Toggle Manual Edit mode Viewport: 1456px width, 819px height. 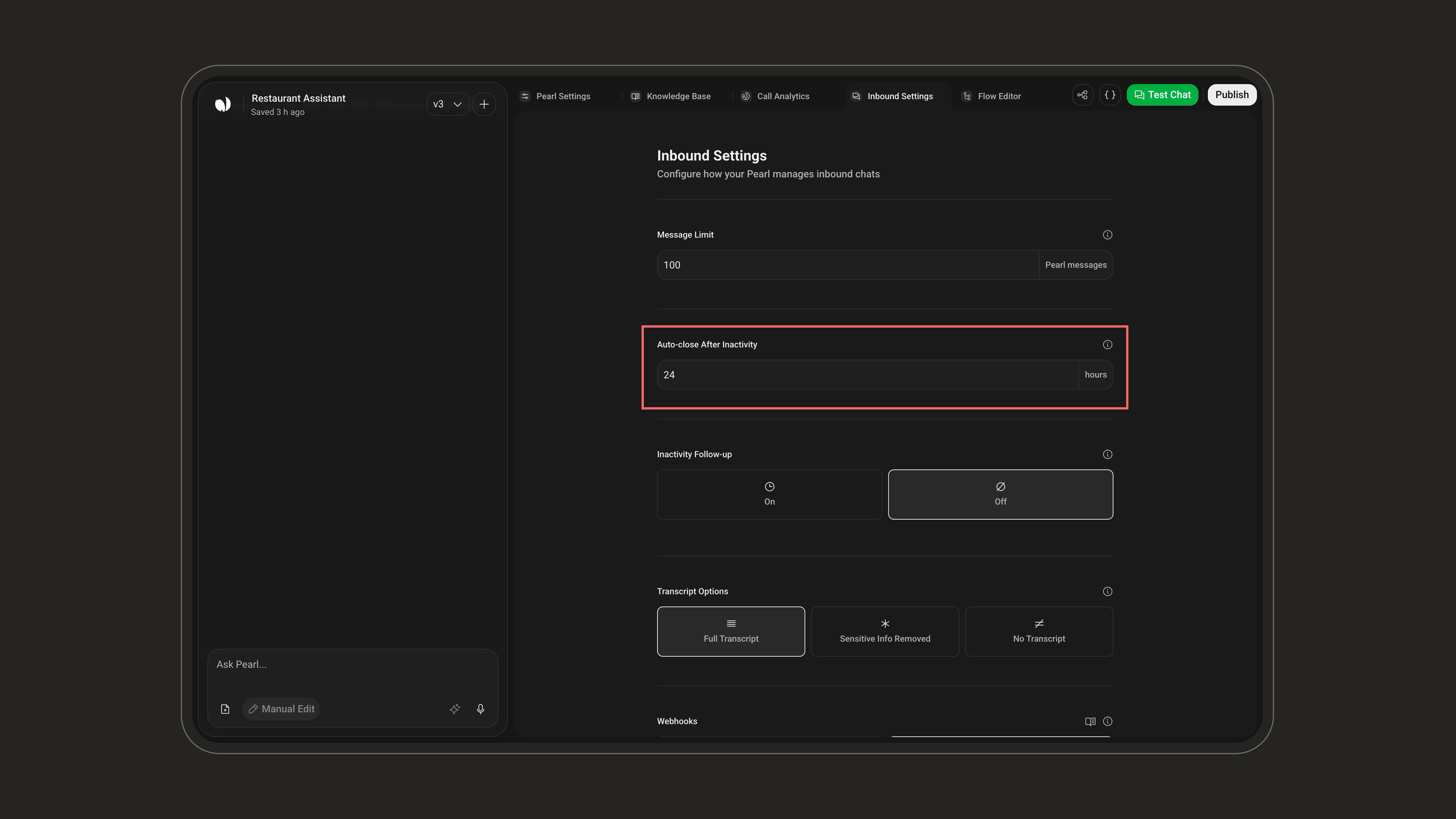coord(282,709)
